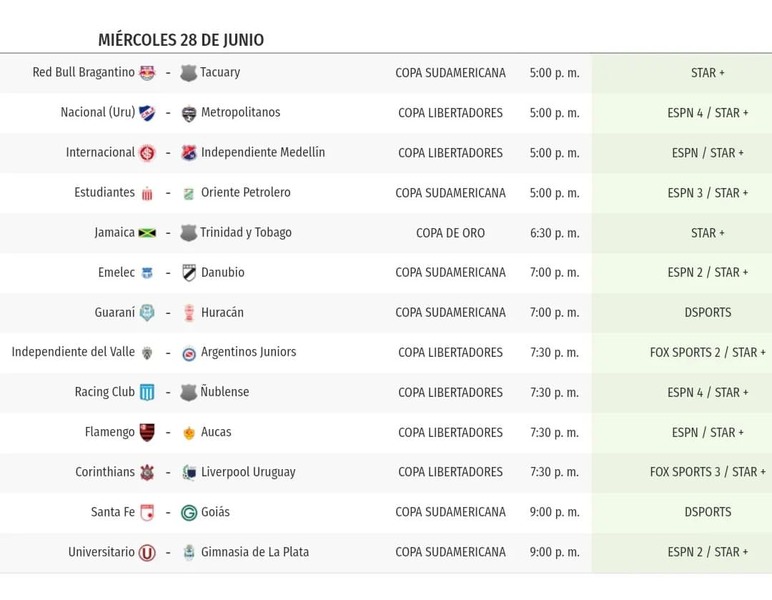The image size is (772, 600).
Task: Click the Goiás green G logo
Action: point(189,512)
